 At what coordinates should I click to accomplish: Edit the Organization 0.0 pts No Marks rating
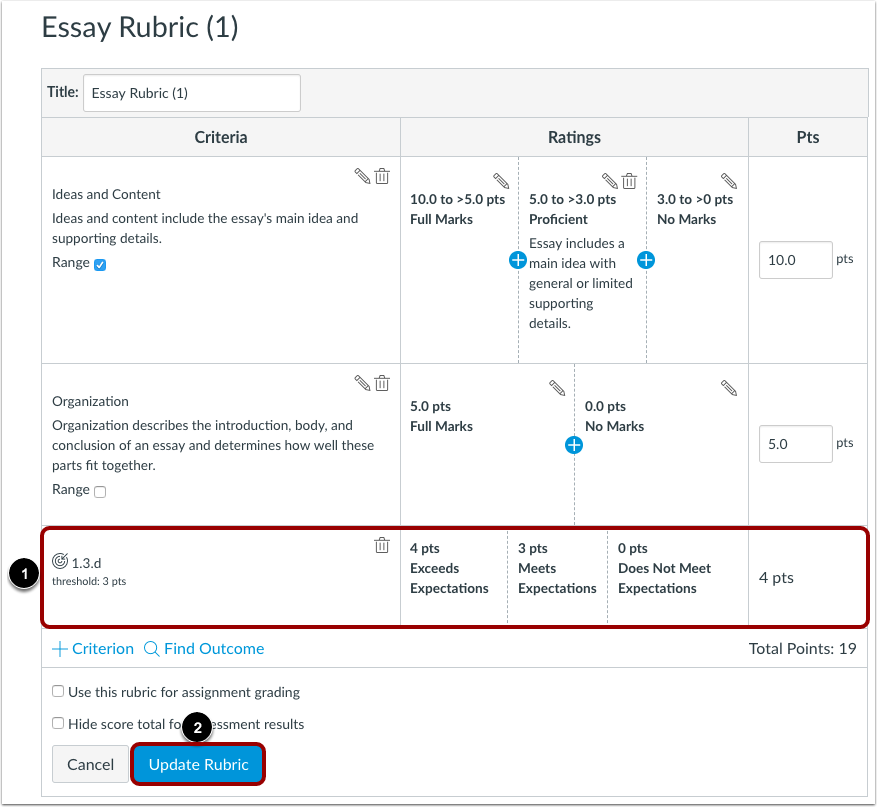729,387
